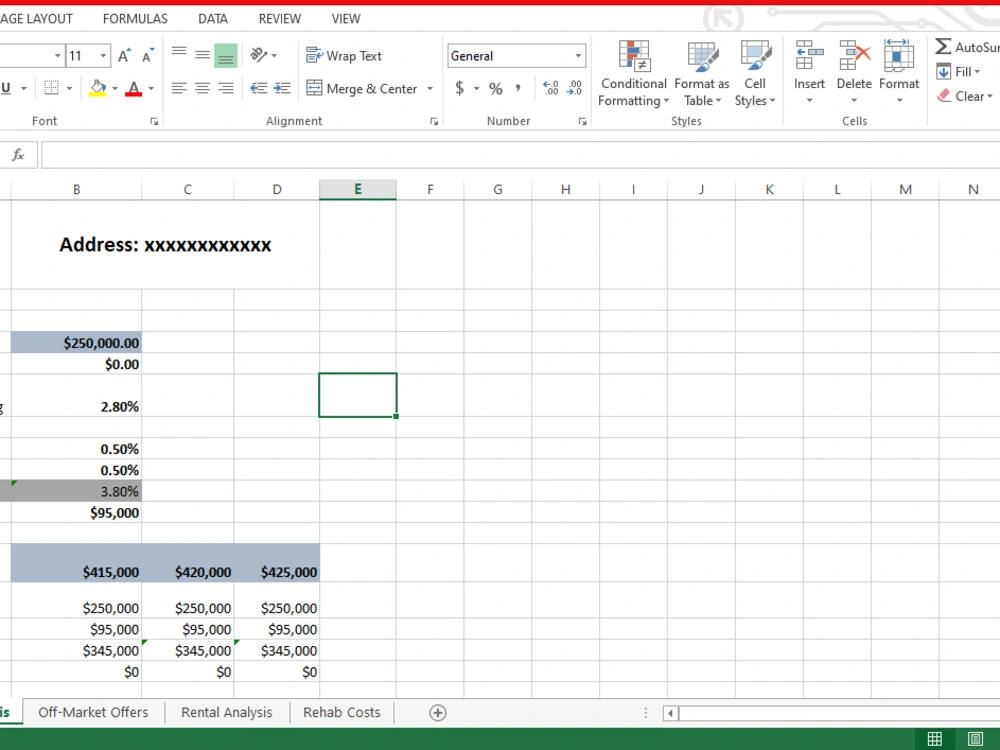The height and width of the screenshot is (750, 1000).
Task: Apply Percent Style format
Action: click(496, 88)
